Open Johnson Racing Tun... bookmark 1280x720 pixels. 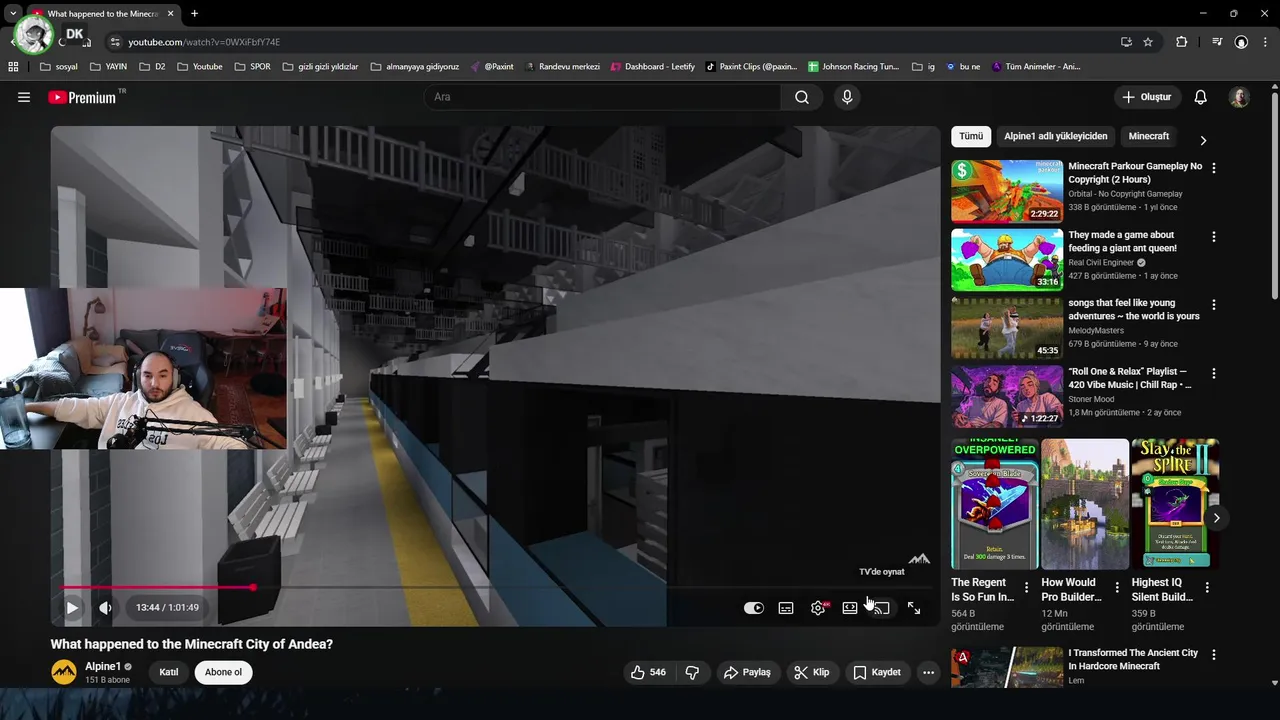(853, 67)
